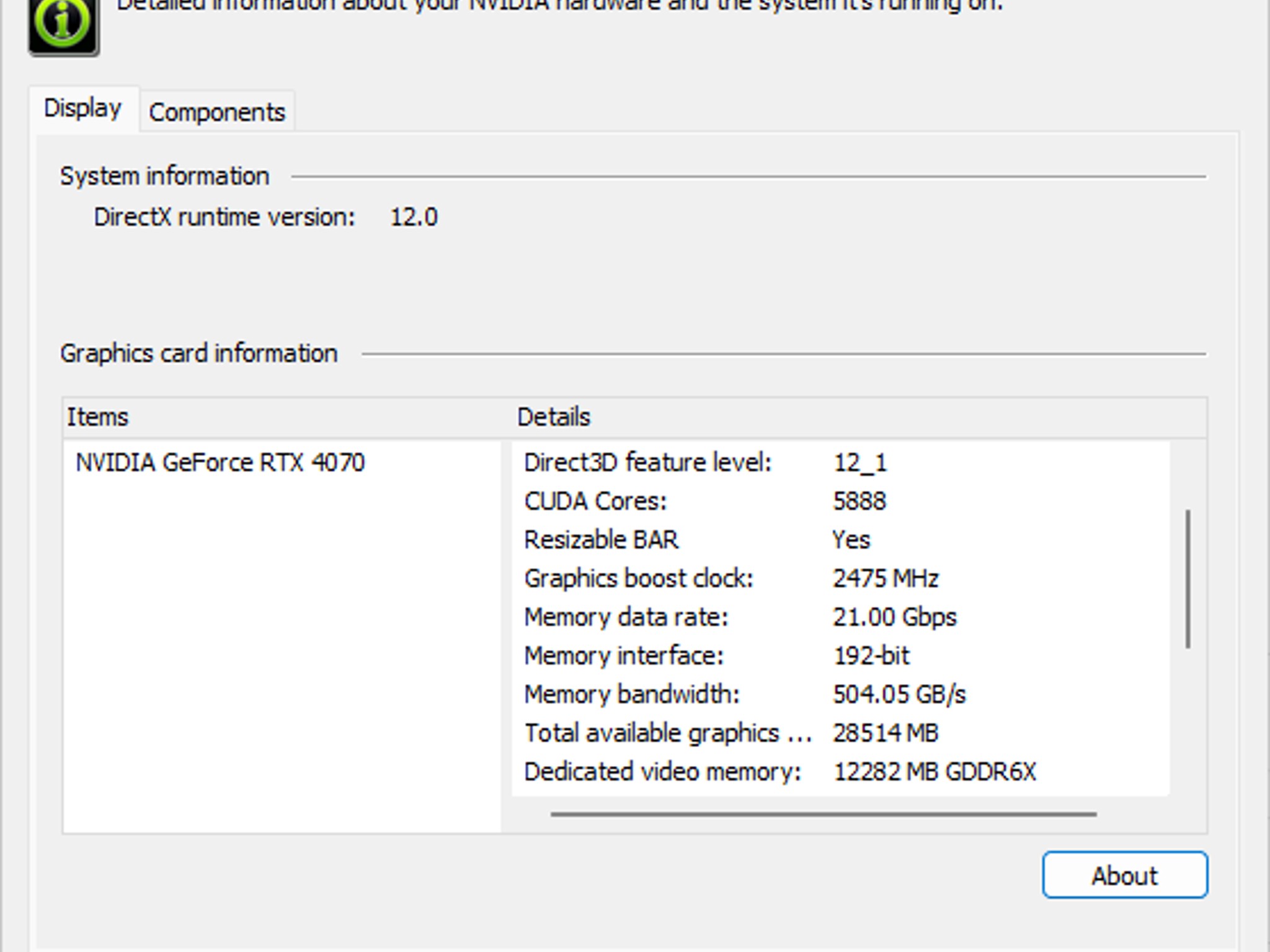Click the Graphics card information heading
The width and height of the screenshot is (1270, 952).
coord(199,354)
